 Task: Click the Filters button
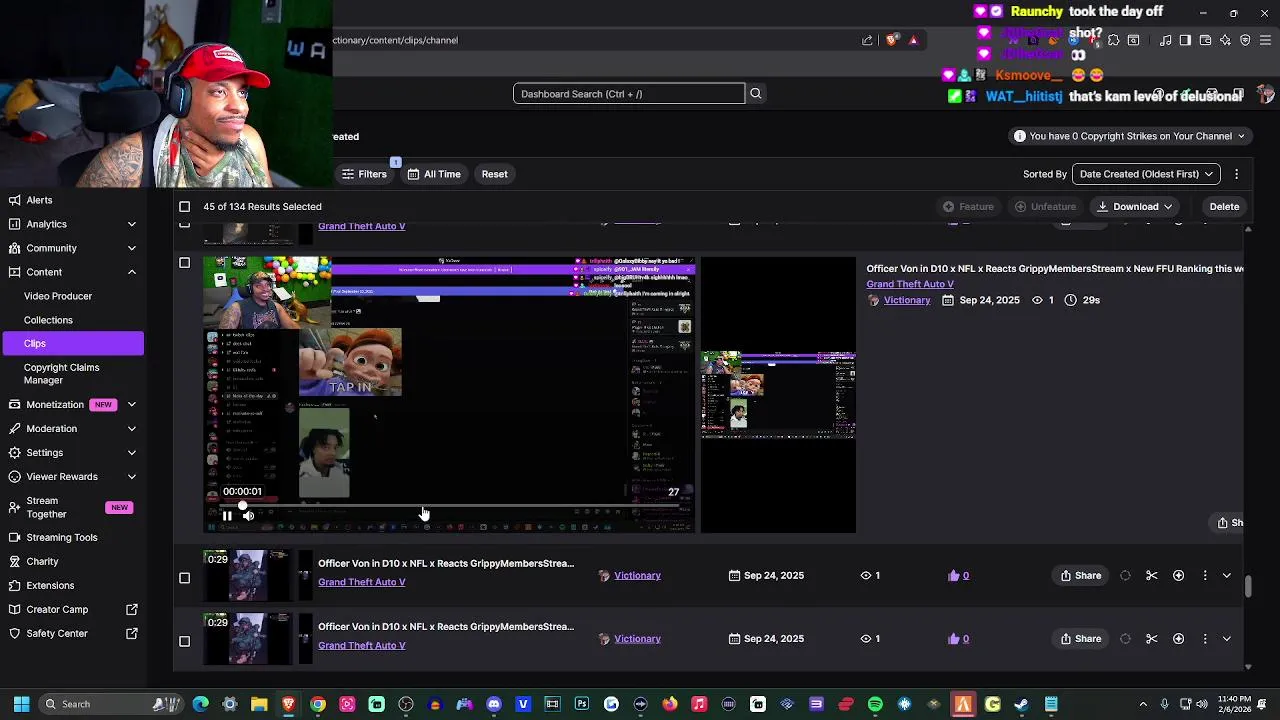(364, 174)
